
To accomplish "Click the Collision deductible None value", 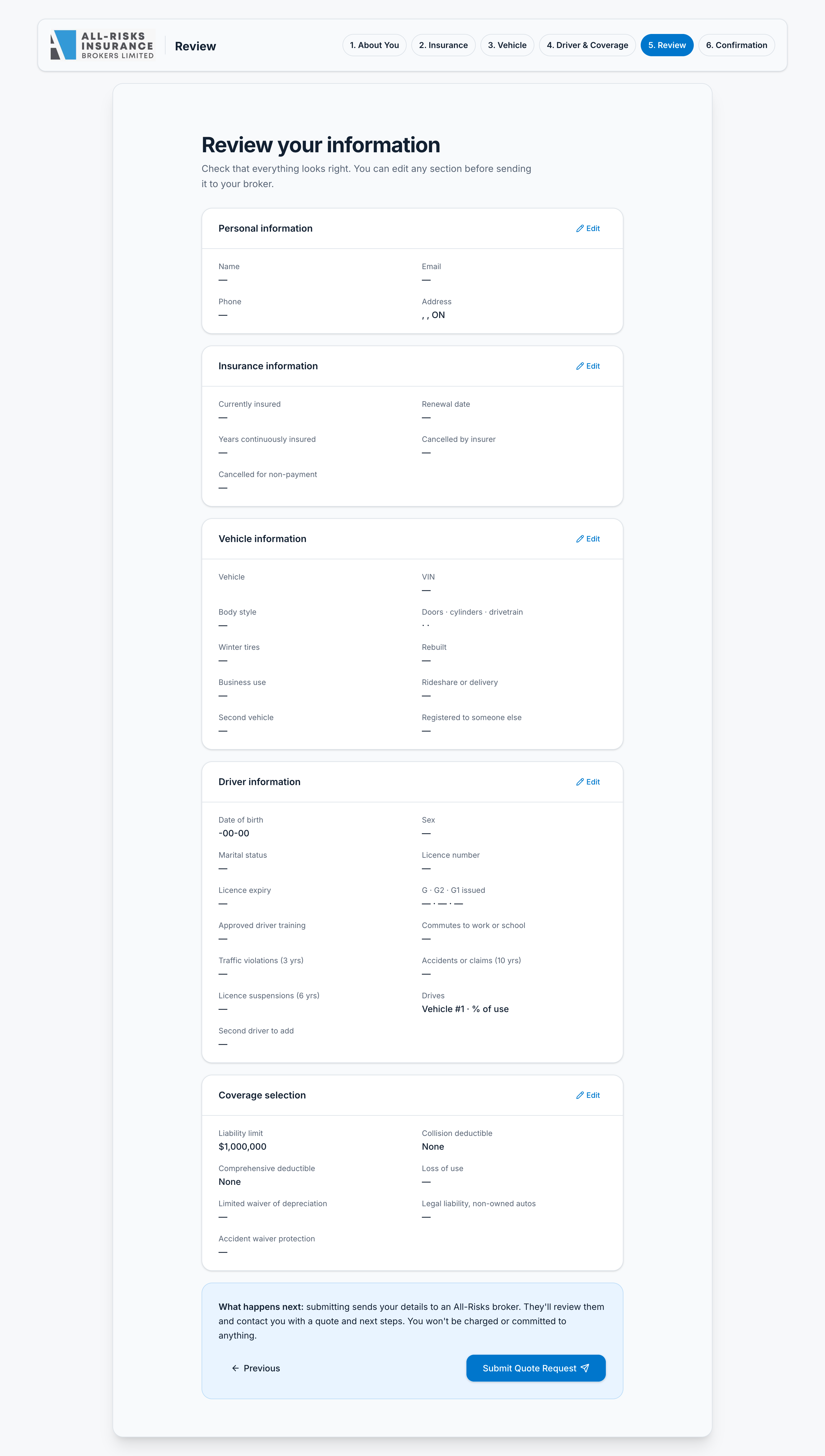I will click(433, 1146).
